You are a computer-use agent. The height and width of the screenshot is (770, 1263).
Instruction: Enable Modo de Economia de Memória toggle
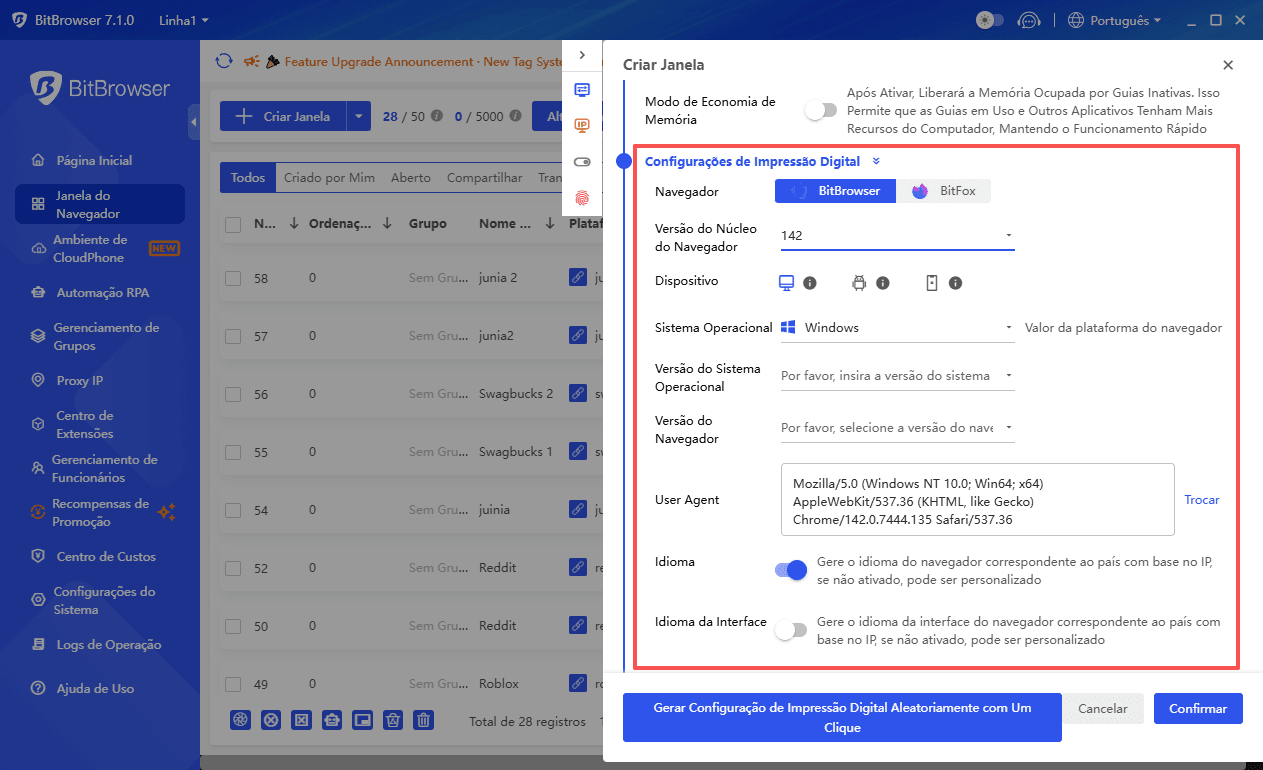[x=820, y=111]
